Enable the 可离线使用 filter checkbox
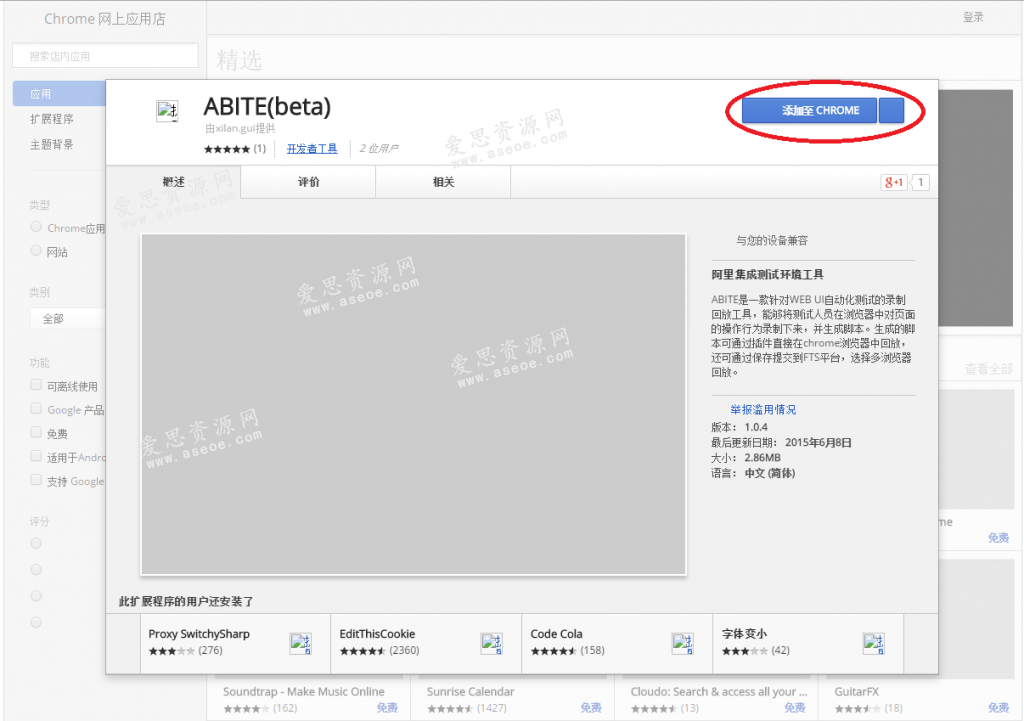1024x721 pixels. click(35, 385)
